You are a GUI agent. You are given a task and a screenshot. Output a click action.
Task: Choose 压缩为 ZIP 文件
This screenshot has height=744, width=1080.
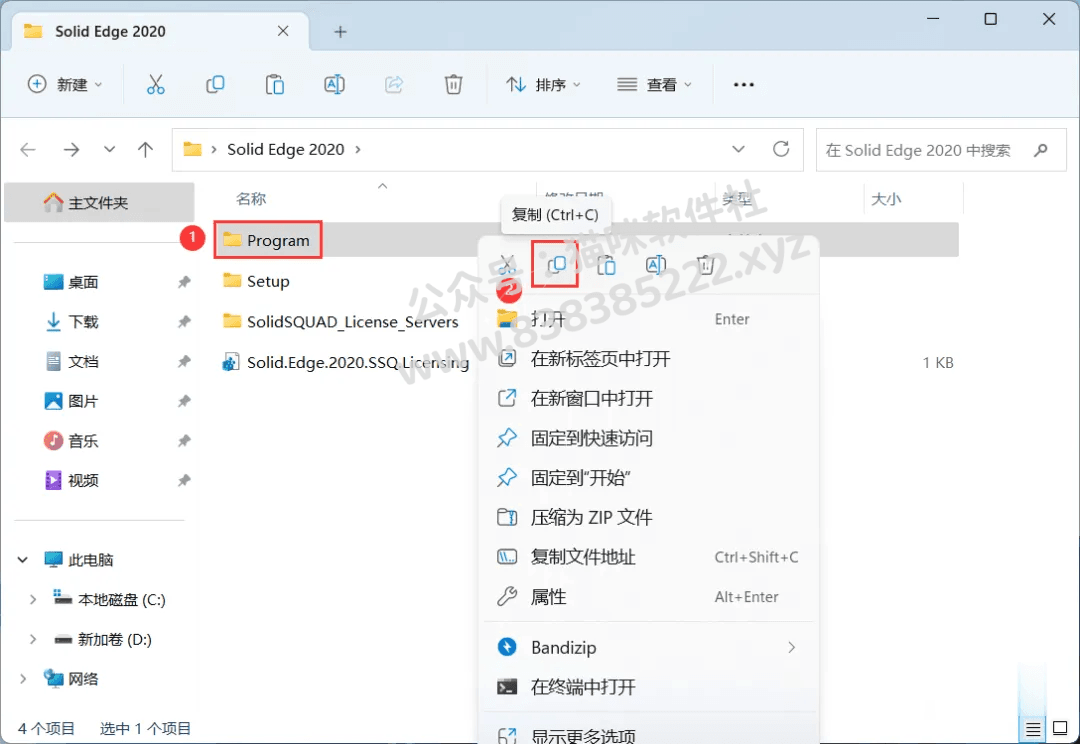tap(648, 517)
